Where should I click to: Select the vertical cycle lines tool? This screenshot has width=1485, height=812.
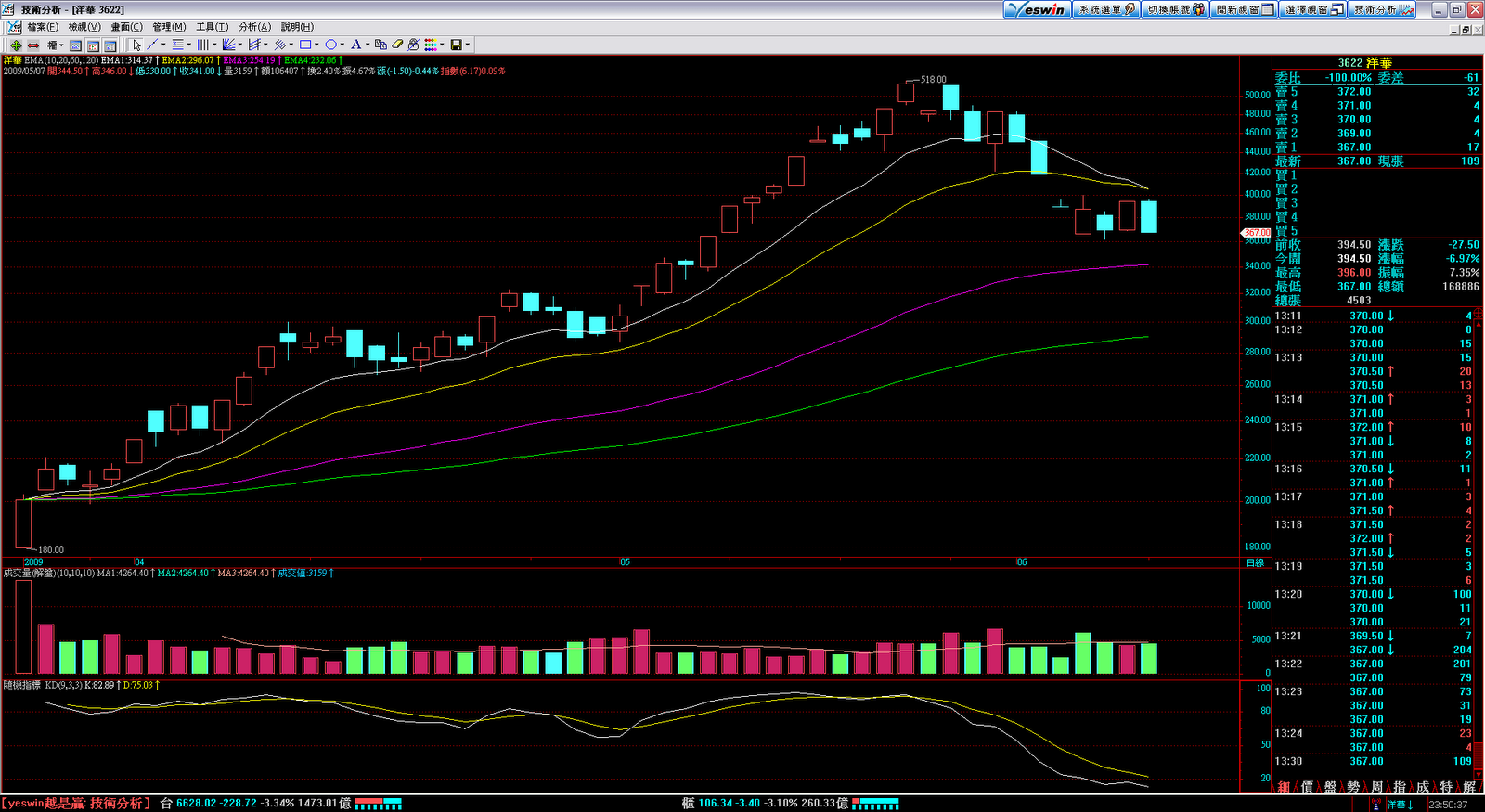(x=203, y=45)
